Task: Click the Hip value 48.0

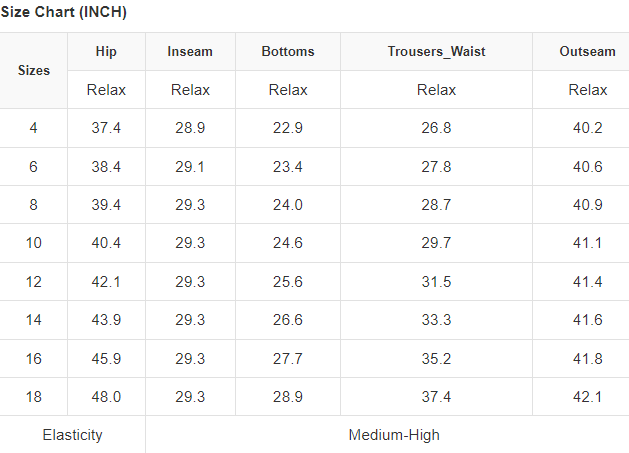Action: [106, 397]
